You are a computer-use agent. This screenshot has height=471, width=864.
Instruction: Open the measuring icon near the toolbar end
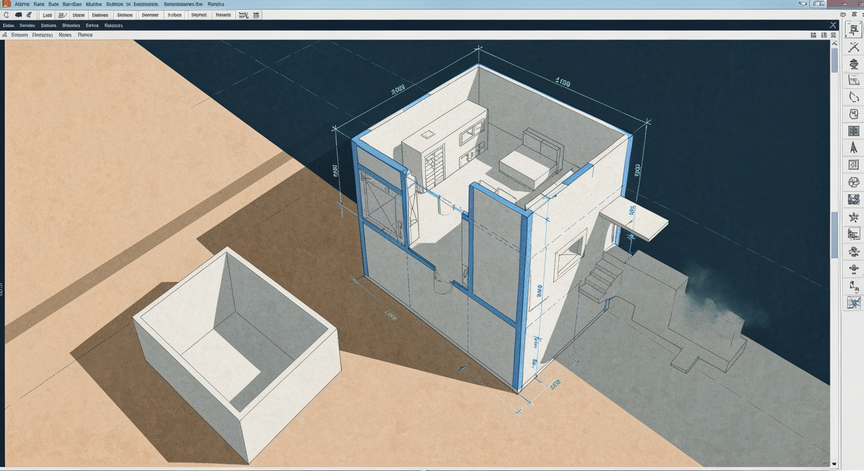coord(243,15)
